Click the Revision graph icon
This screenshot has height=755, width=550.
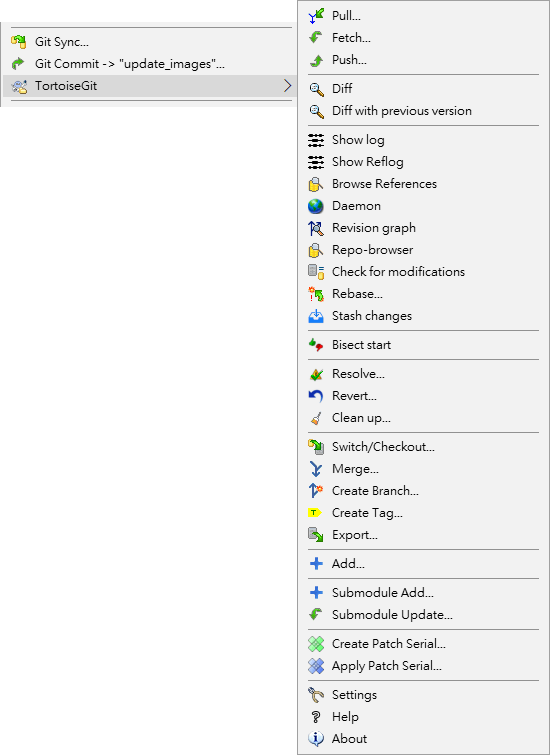[x=316, y=228]
